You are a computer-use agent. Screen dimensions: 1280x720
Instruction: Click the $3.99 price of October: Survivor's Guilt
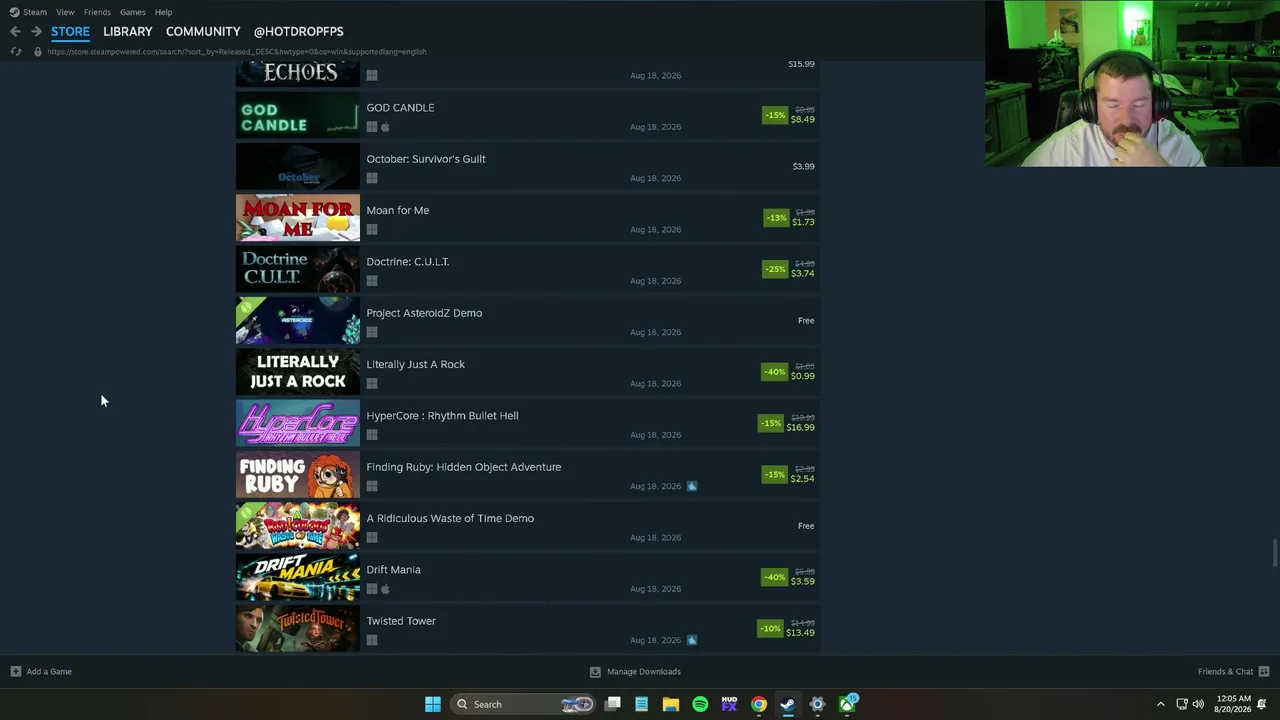(803, 166)
